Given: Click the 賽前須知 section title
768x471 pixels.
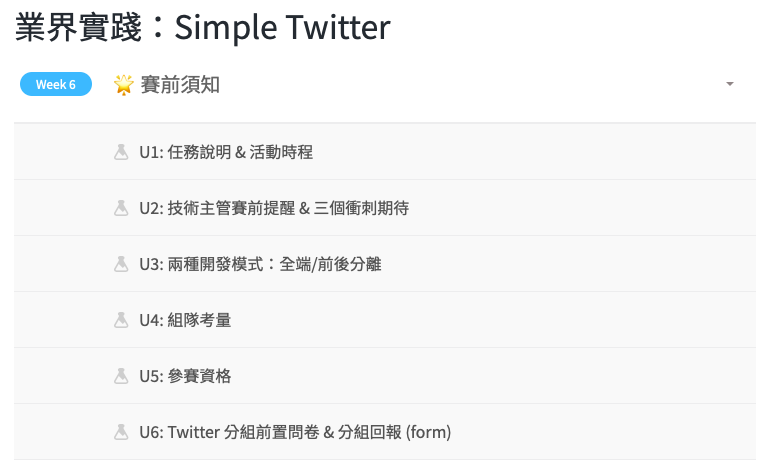Looking at the screenshot, I should 180,84.
